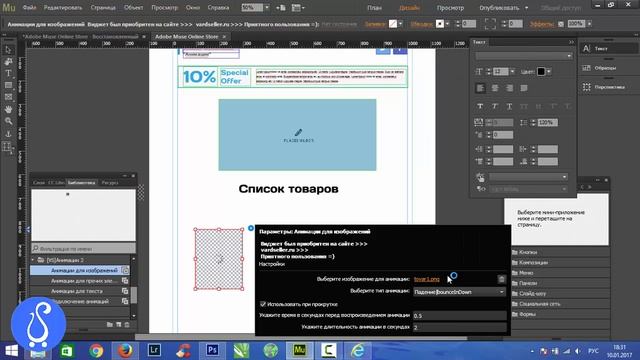Open the Страница menu
The height and width of the screenshot is (360, 640).
click(103, 7)
